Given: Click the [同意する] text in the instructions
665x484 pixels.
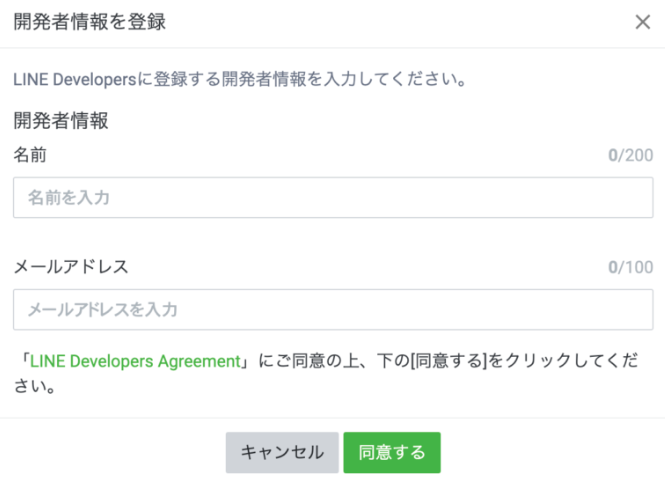Looking at the screenshot, I should point(447,361).
